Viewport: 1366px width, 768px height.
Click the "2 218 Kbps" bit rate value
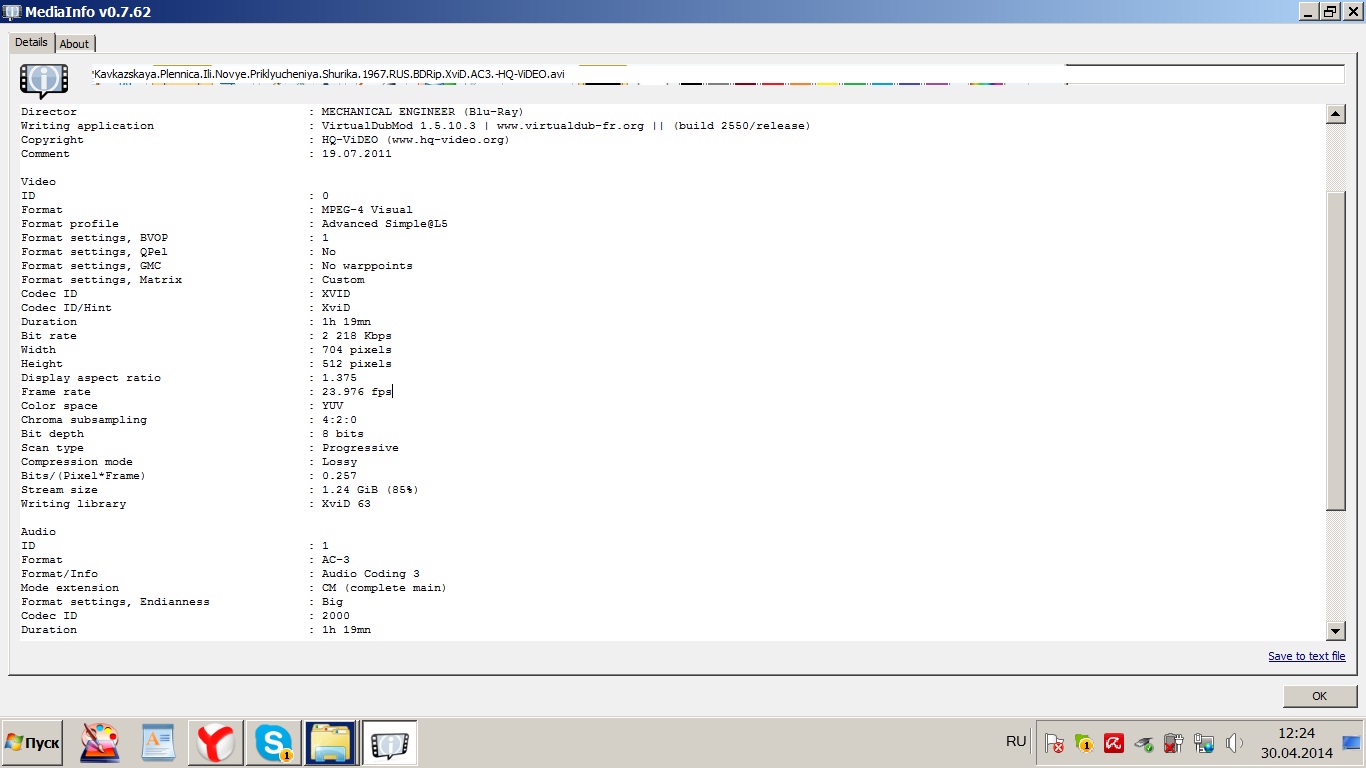coord(356,336)
